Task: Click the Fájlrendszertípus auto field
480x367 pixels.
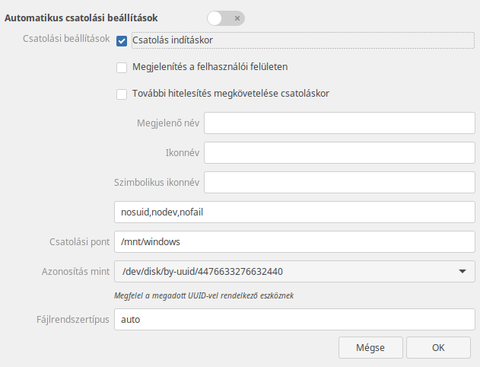Action: [x=295, y=319]
